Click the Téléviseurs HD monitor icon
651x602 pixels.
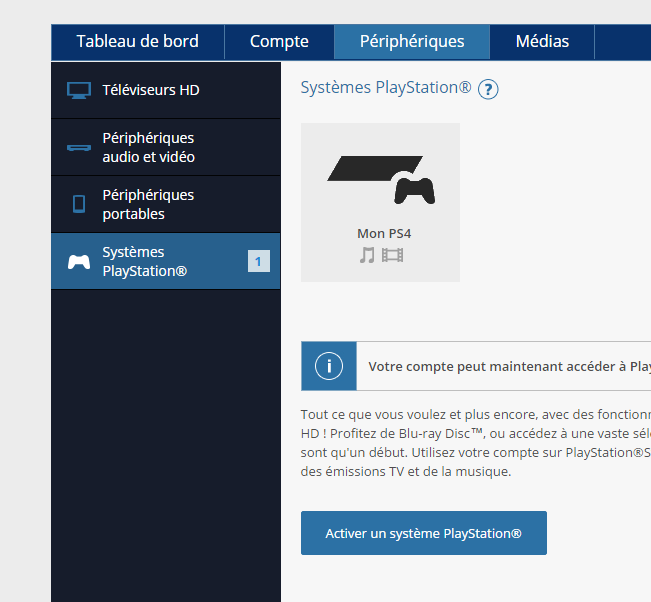pos(79,91)
